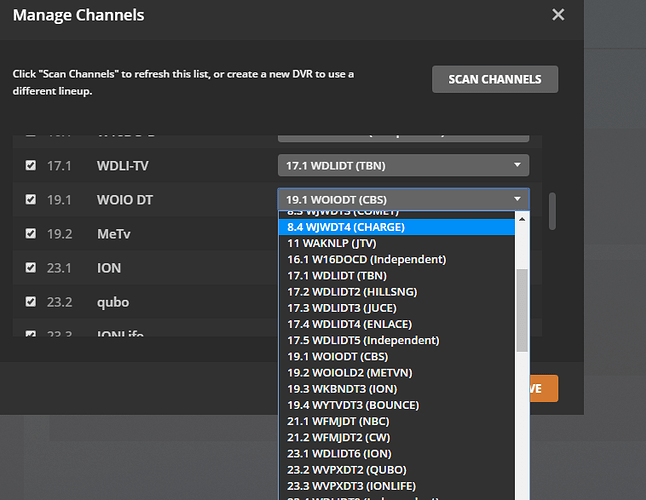Uncheck the 17.1 WDLI-TV channel checkbox
The height and width of the screenshot is (500, 646).
(x=30, y=166)
